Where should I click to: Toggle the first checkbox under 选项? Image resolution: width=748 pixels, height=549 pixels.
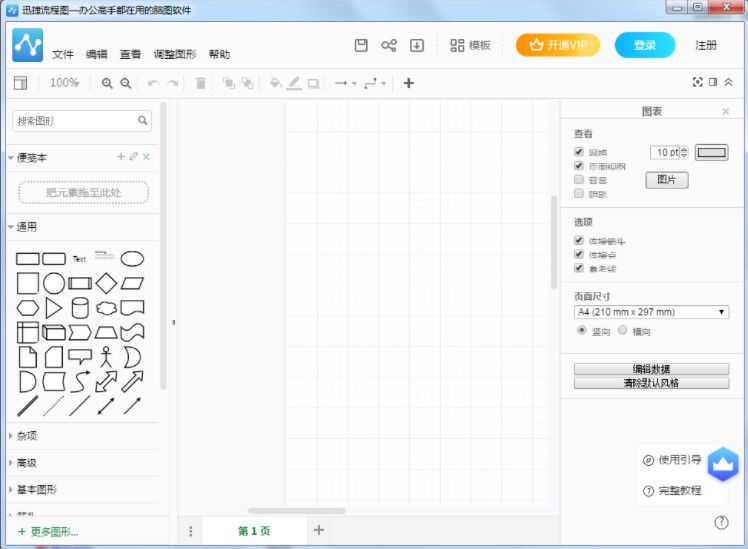click(579, 241)
